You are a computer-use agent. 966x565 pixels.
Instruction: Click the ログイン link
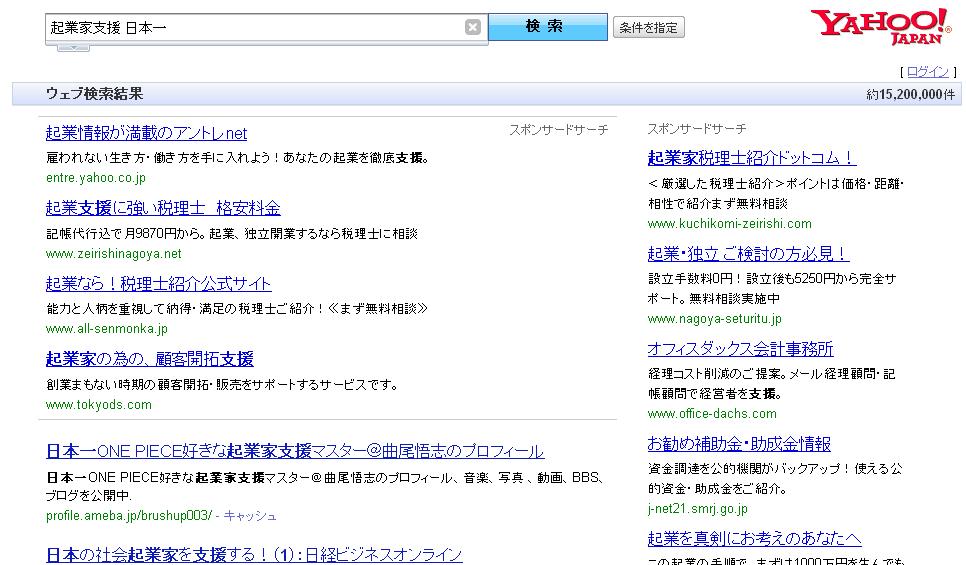coord(928,71)
